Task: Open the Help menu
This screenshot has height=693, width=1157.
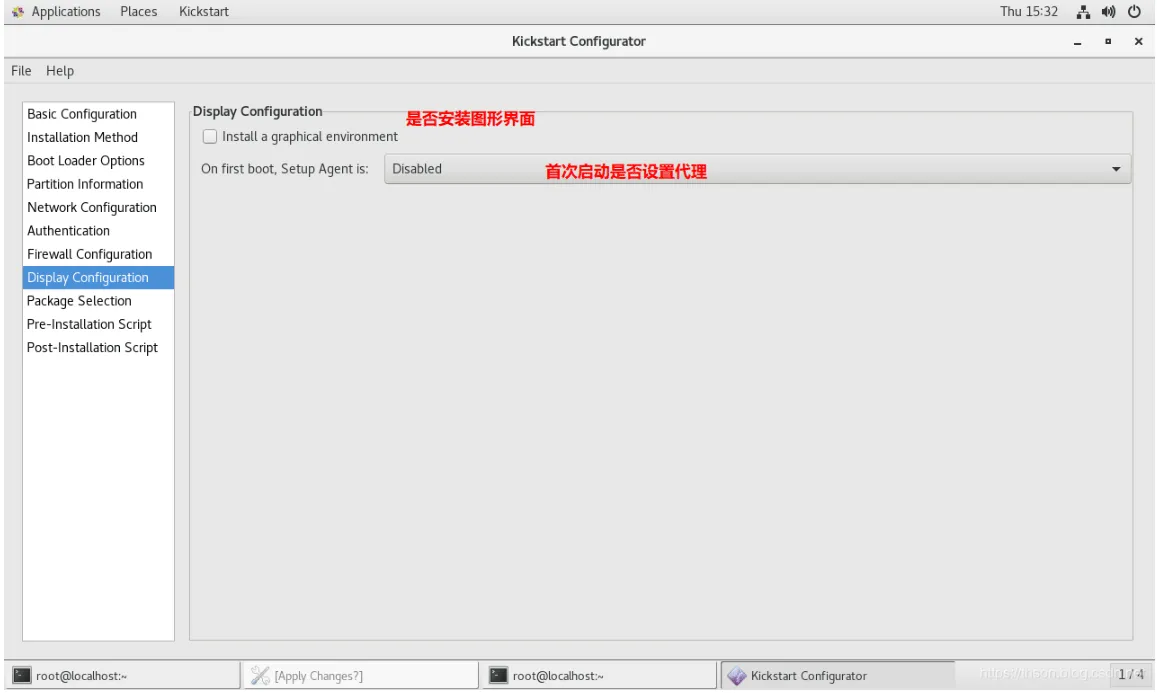Action: [x=60, y=71]
